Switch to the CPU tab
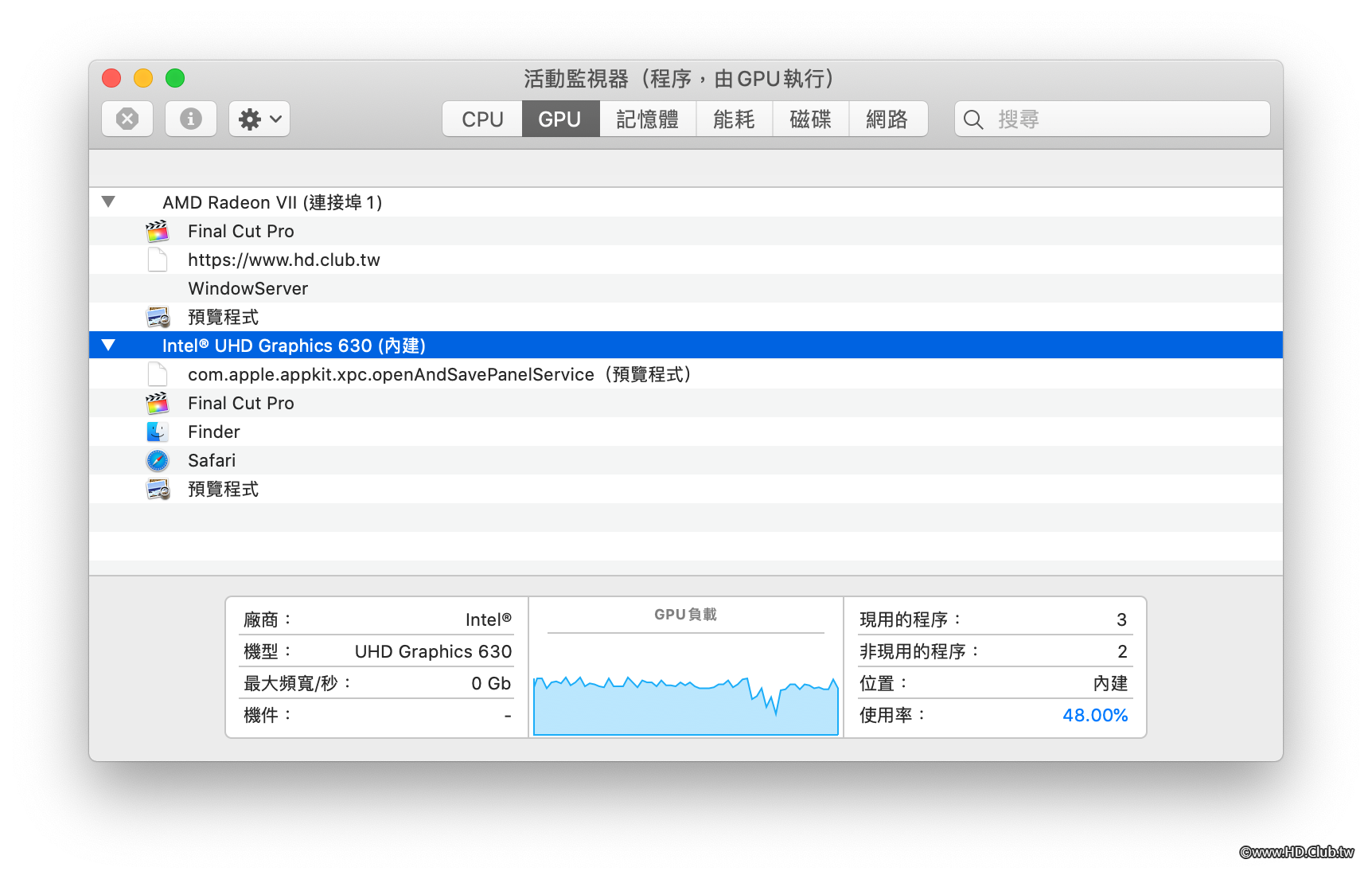Image resolution: width=1372 pixels, height=879 pixels. pos(482,119)
